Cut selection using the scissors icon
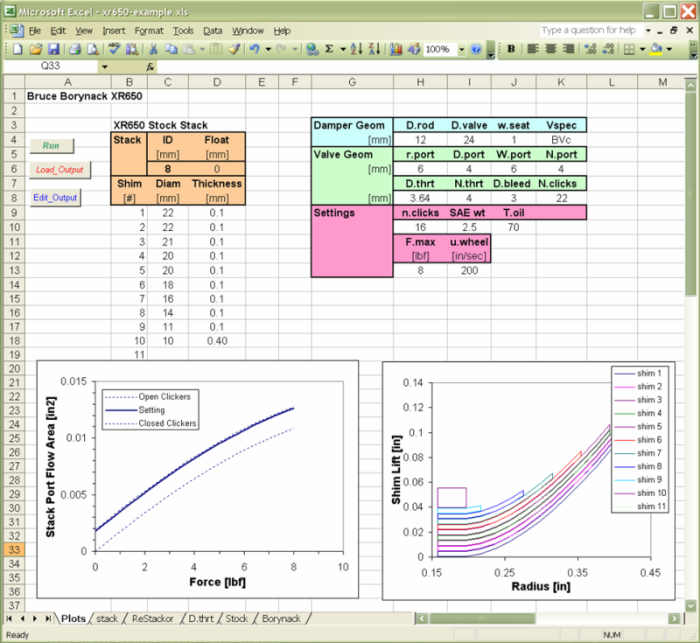This screenshot has width=700, height=643. click(153, 49)
